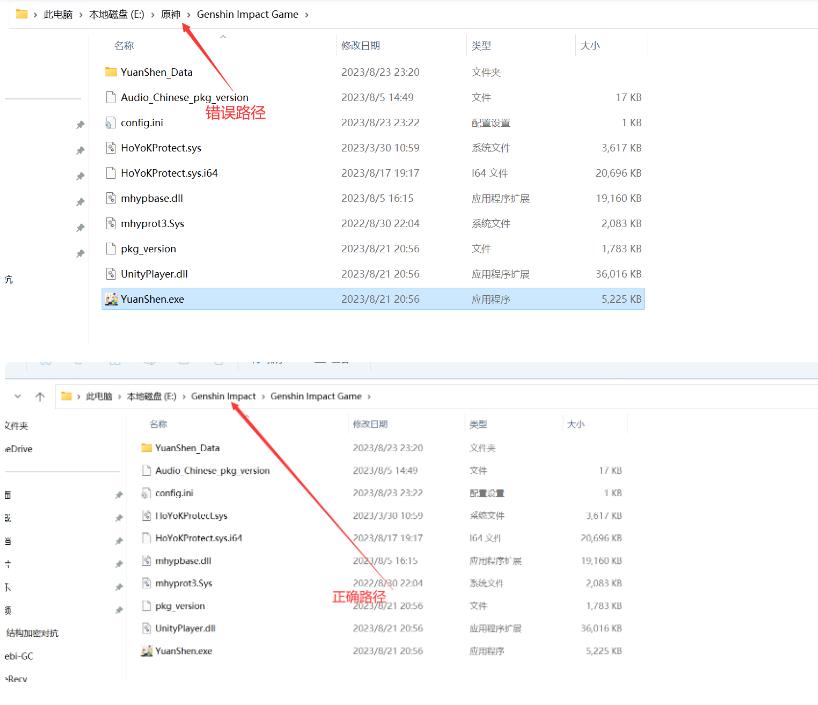The image size is (818, 705).
Task: Click 20,696 KB size in bottom window
Action: (602, 538)
